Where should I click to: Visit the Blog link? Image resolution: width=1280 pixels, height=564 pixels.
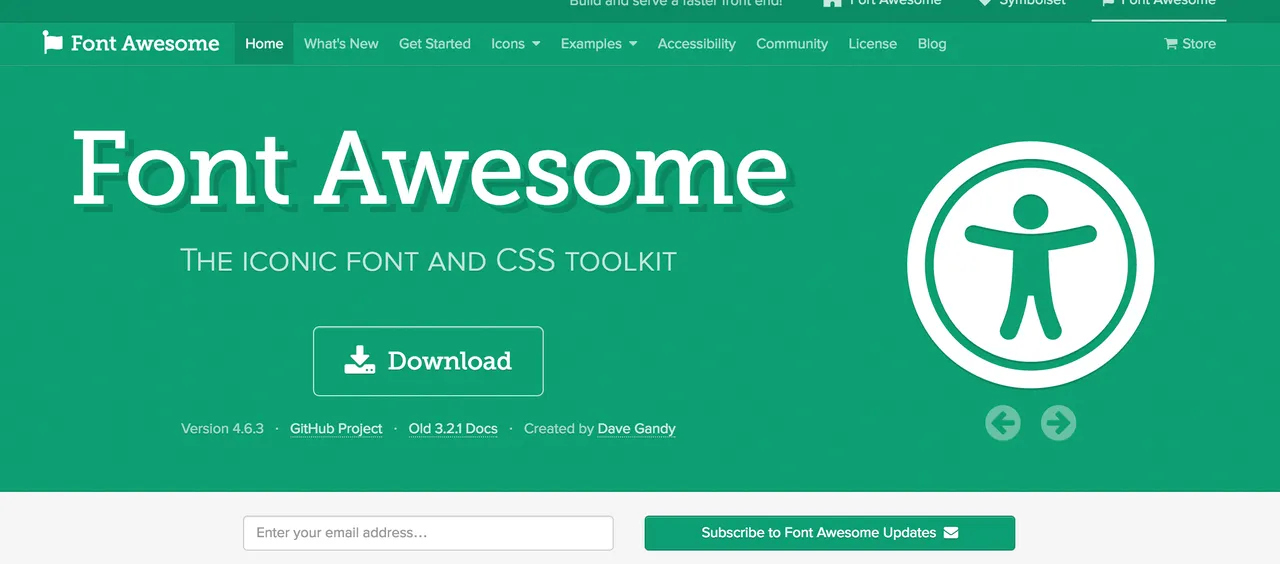click(932, 44)
